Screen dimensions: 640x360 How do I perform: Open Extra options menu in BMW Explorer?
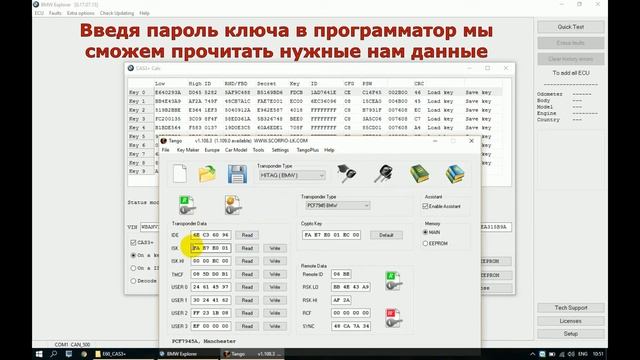coord(80,13)
